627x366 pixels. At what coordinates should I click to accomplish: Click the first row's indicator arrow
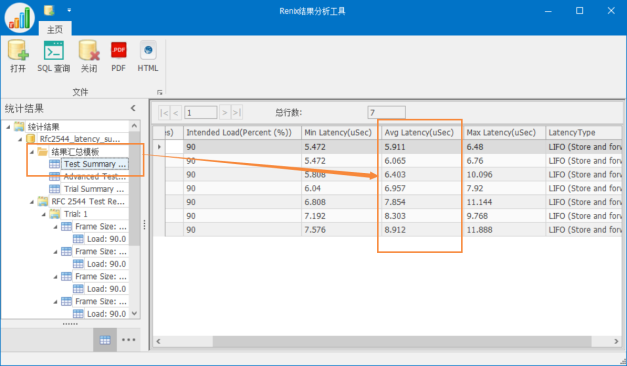(x=159, y=147)
